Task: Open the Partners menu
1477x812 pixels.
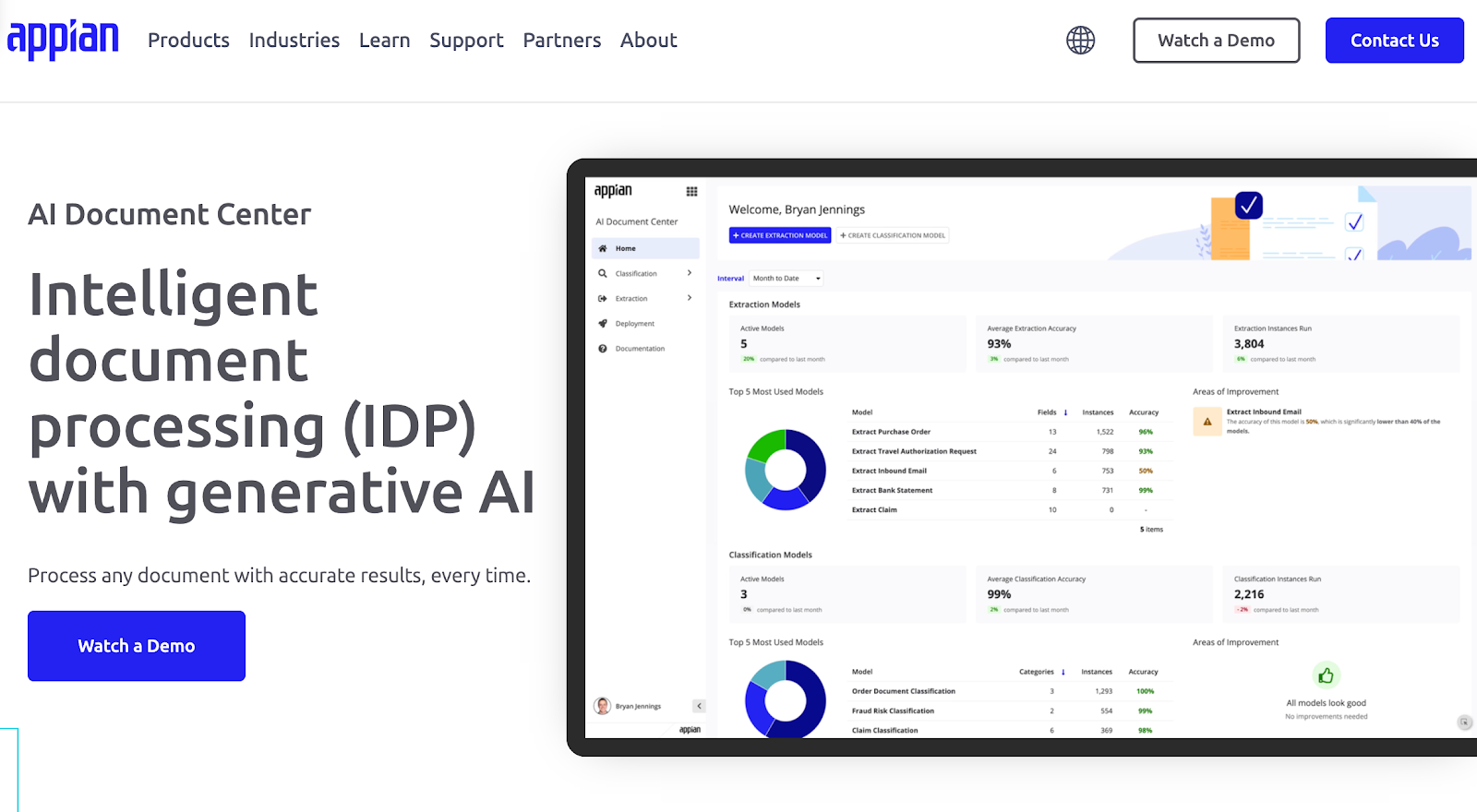Action: pos(562,41)
